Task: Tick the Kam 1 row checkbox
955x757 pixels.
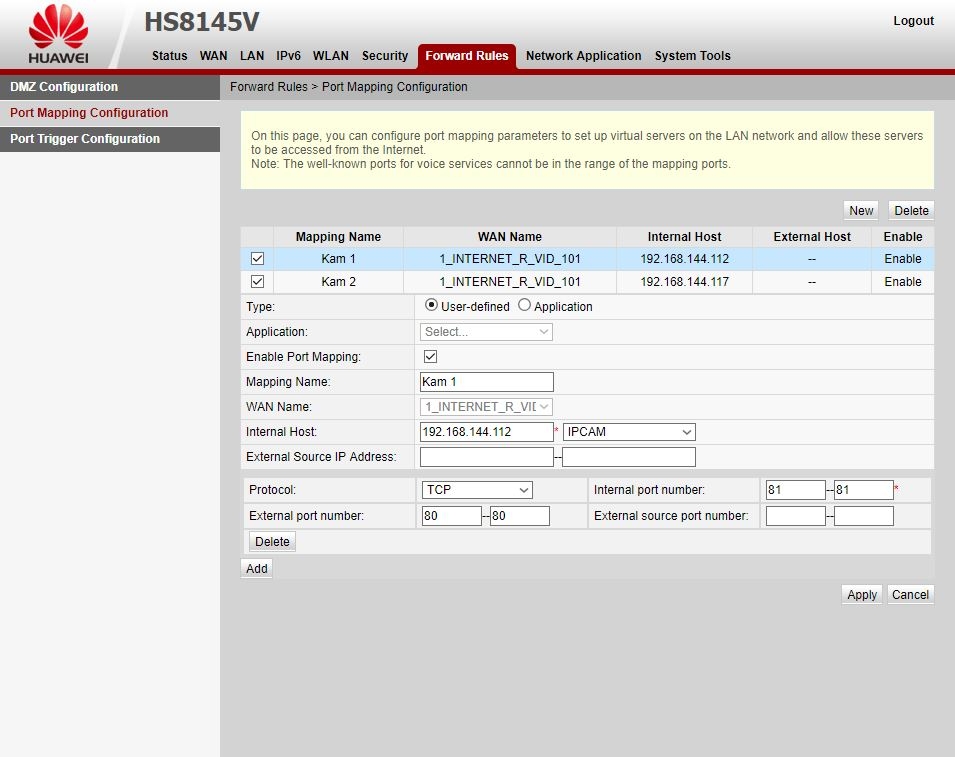Action: coord(258,259)
